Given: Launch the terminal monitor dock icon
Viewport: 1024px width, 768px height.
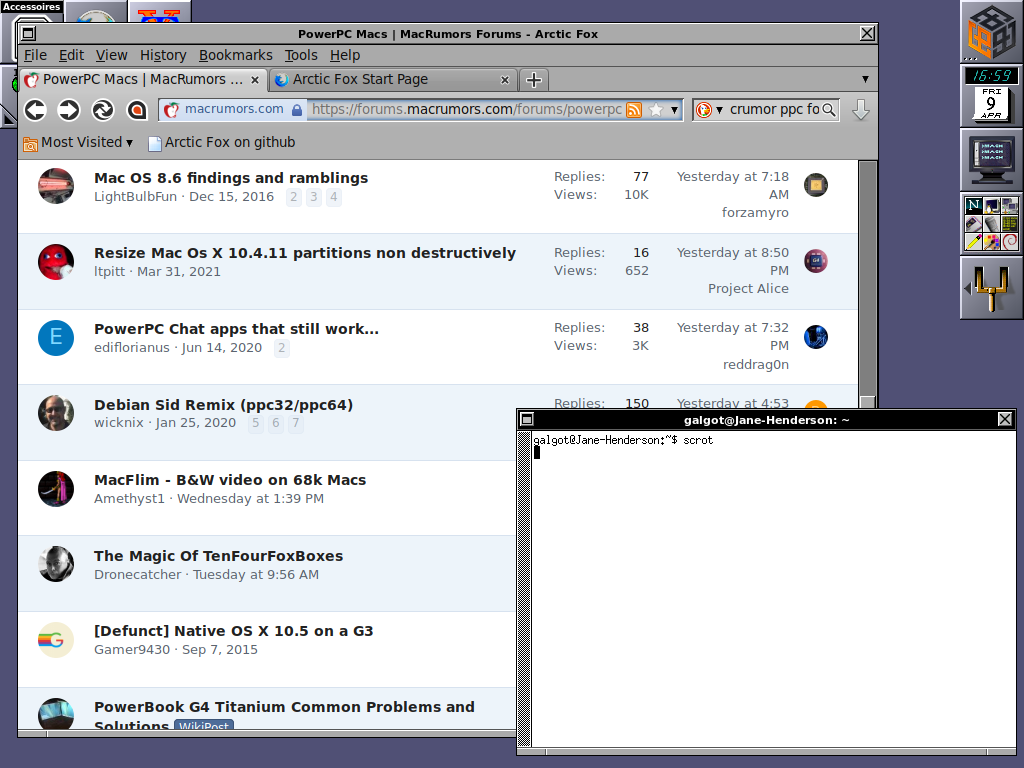Looking at the screenshot, I should 992,159.
